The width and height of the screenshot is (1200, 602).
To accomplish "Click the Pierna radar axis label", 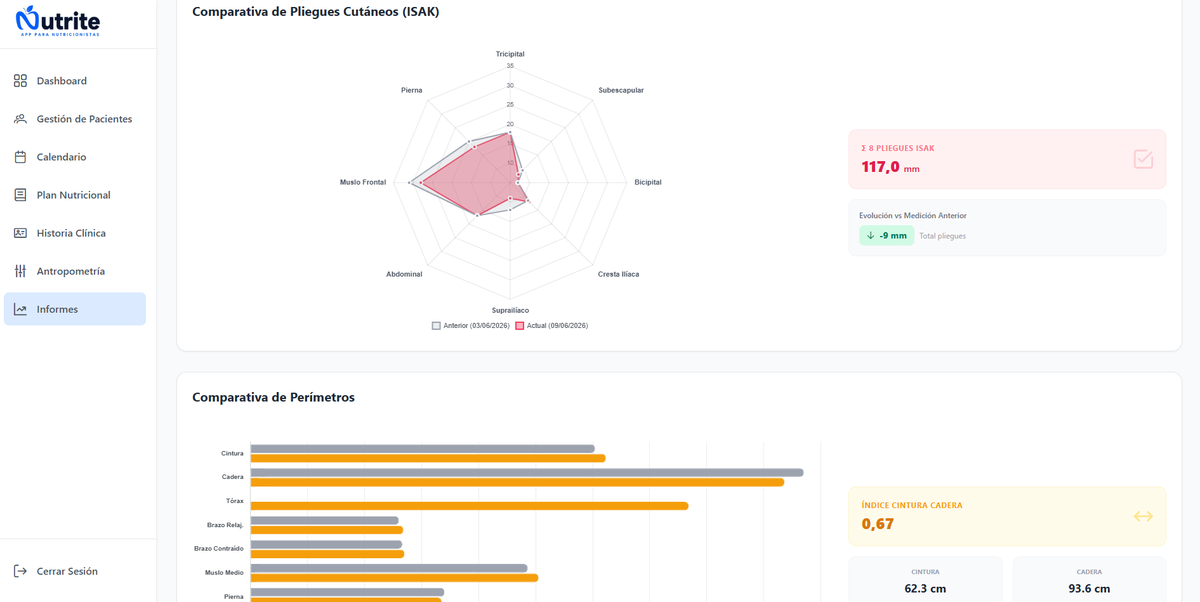I will [411, 90].
